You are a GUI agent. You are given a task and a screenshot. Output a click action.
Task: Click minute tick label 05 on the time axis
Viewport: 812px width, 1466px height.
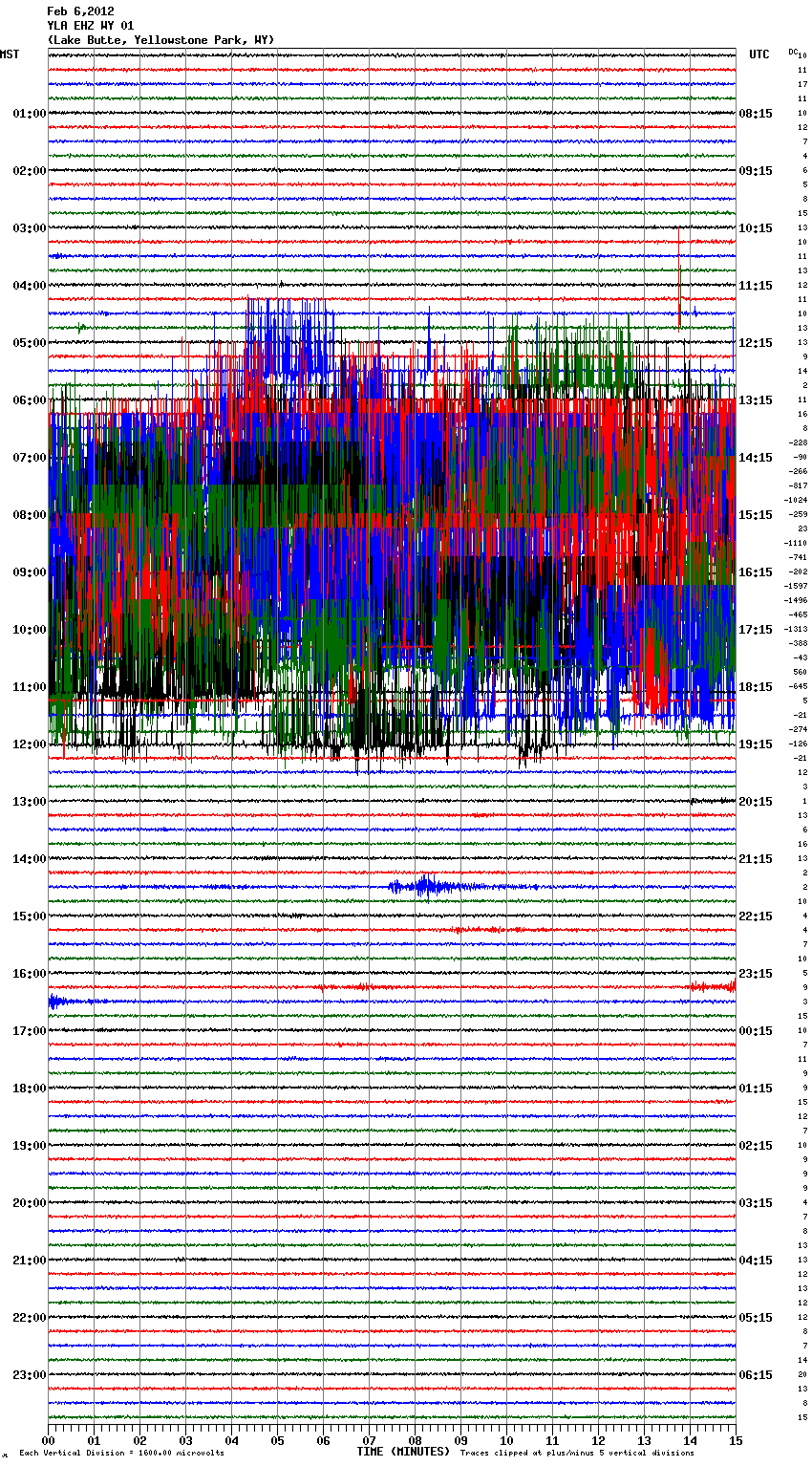coord(277,1440)
